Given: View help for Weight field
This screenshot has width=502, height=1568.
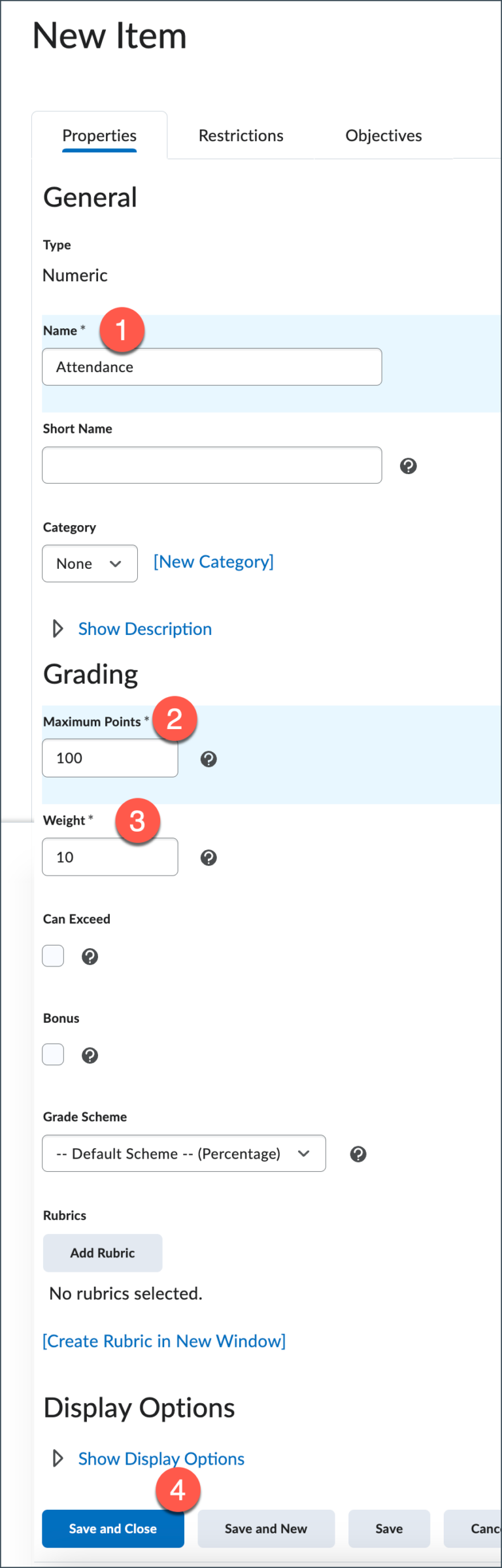Looking at the screenshot, I should click(x=208, y=857).
